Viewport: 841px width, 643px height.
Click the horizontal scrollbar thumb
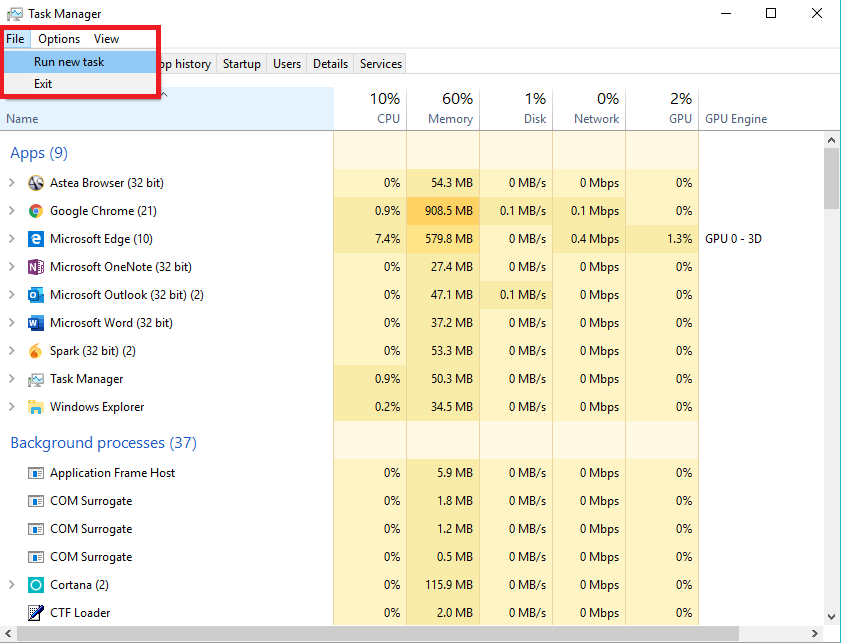378,634
